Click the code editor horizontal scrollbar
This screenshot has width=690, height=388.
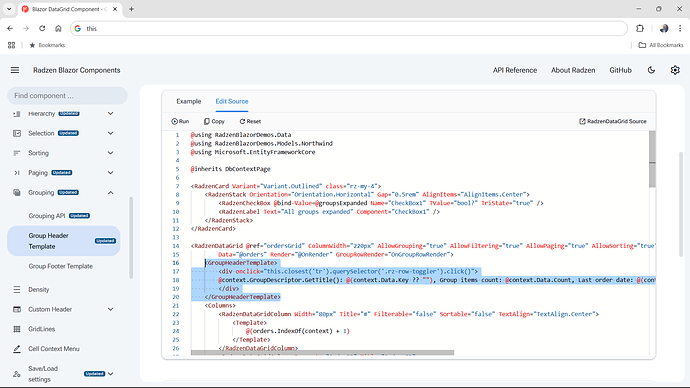(x=322, y=352)
